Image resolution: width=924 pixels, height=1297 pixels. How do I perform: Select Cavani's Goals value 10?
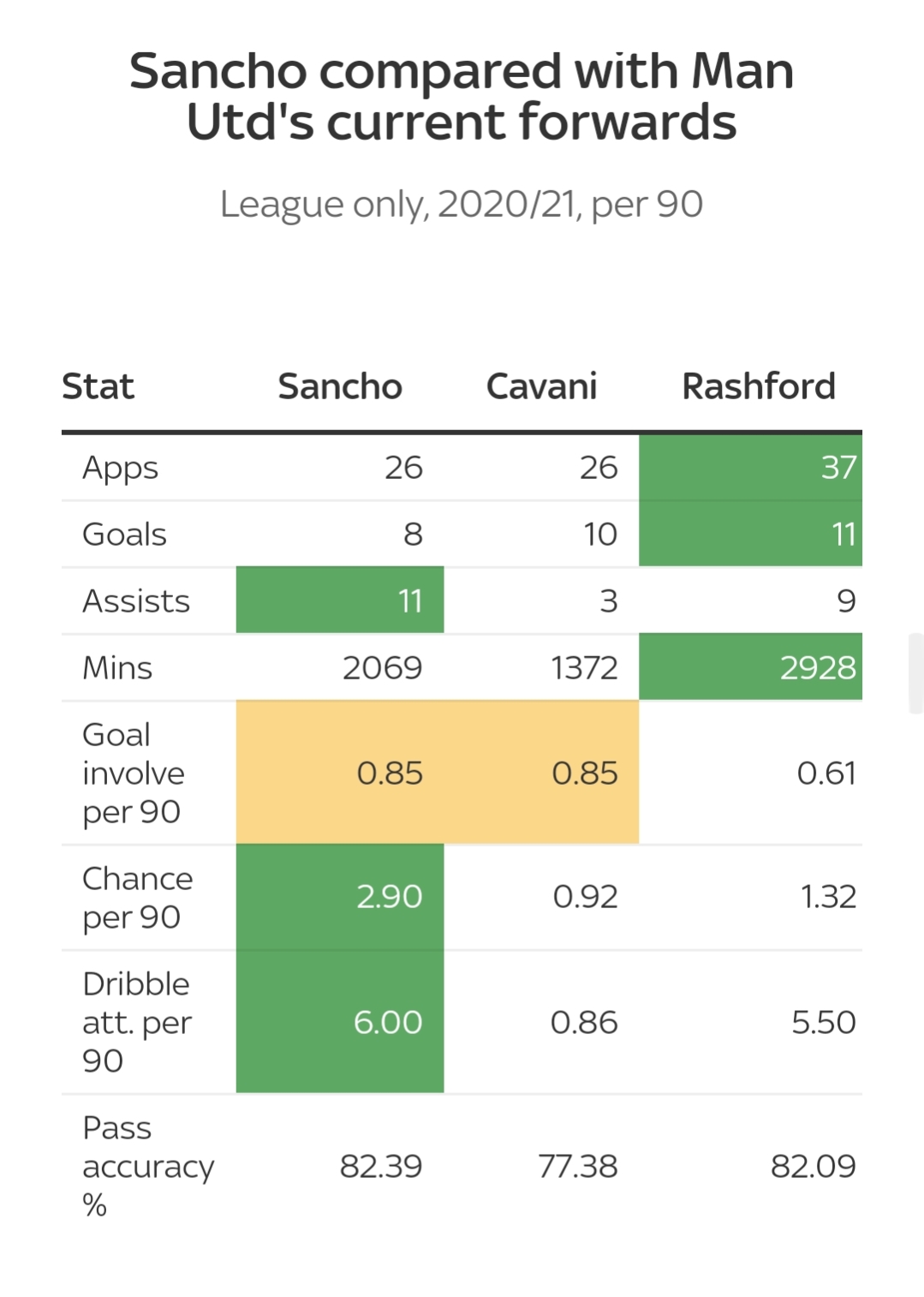[600, 535]
